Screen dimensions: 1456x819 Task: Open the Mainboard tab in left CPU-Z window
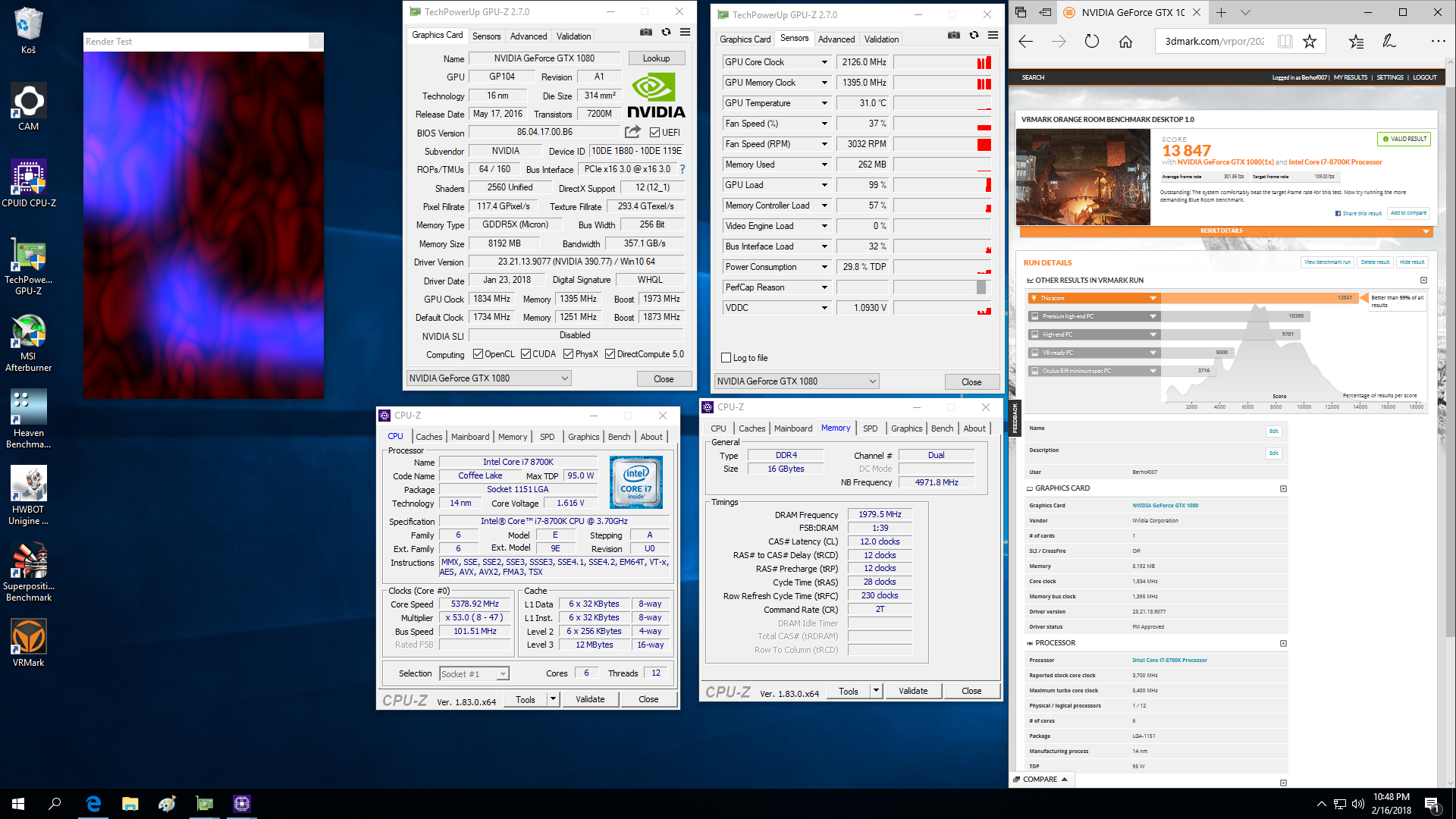click(x=470, y=437)
